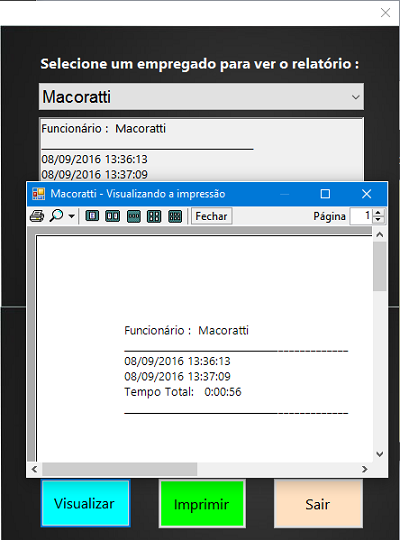The width and height of the screenshot is (400, 540).
Task: Select the one-page layout icon
Action: pyautogui.click(x=92, y=216)
